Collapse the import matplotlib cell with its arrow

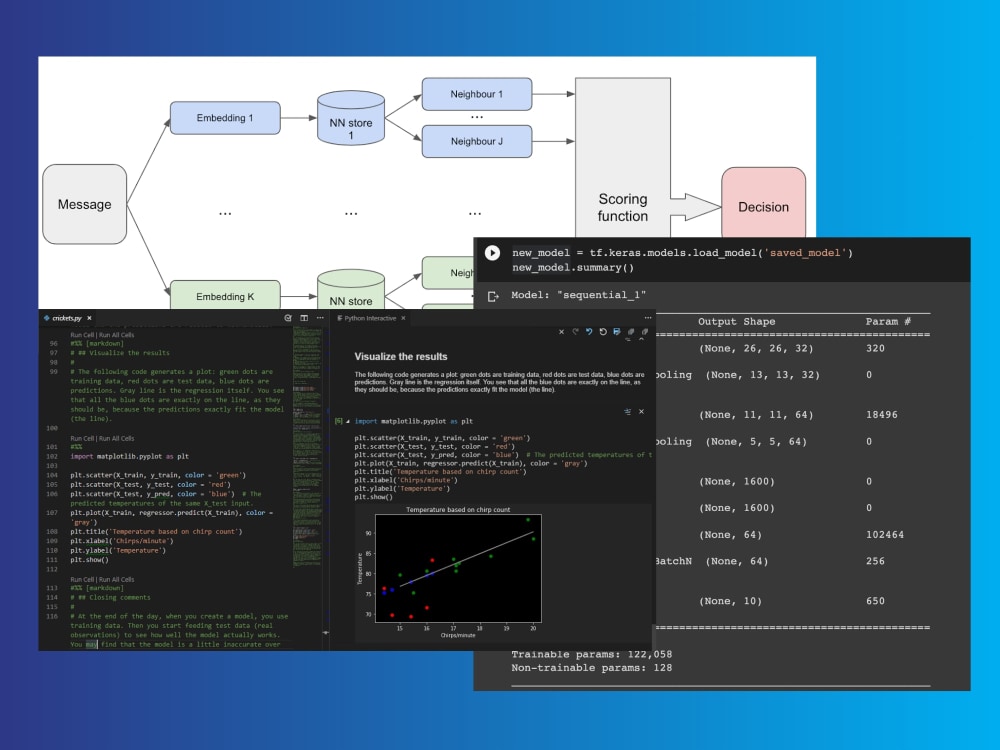coord(347,420)
